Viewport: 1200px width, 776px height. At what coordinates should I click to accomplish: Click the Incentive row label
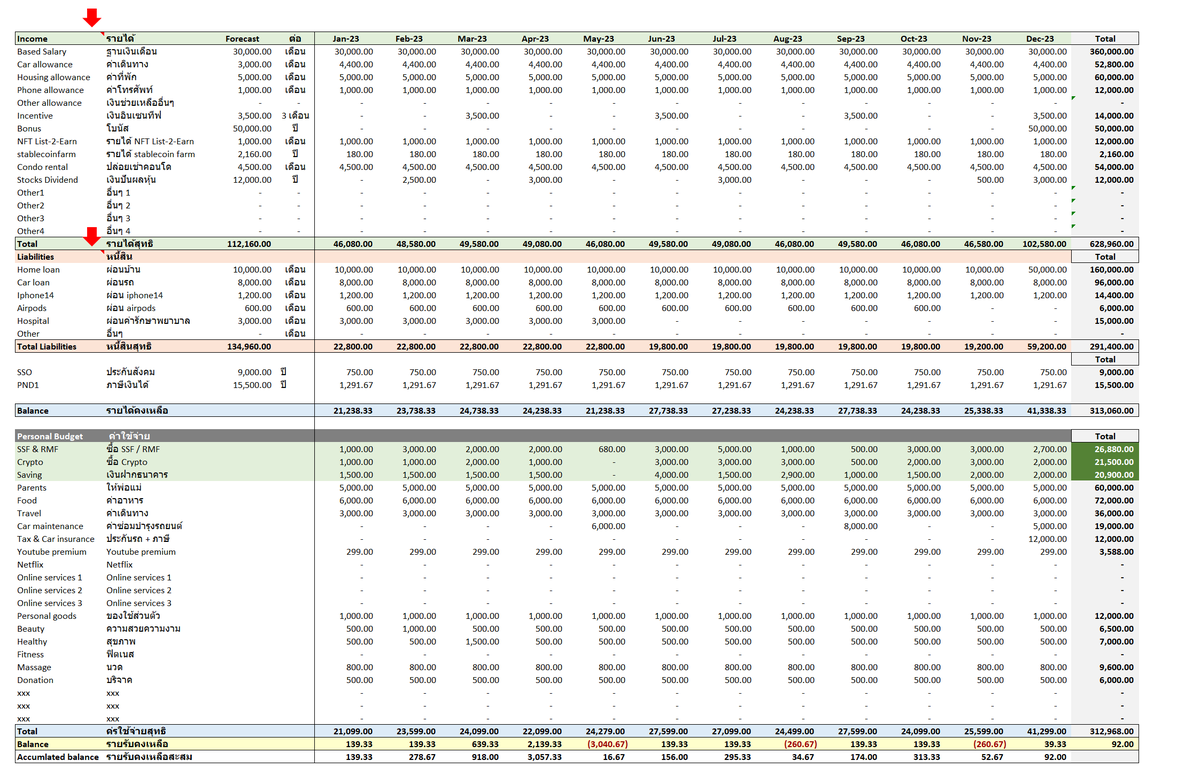[x=35, y=116]
